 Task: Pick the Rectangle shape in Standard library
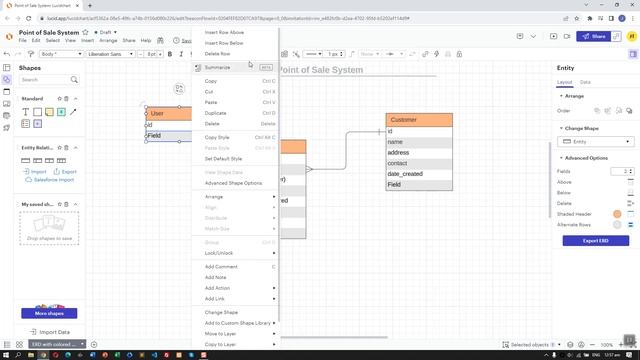(37, 112)
